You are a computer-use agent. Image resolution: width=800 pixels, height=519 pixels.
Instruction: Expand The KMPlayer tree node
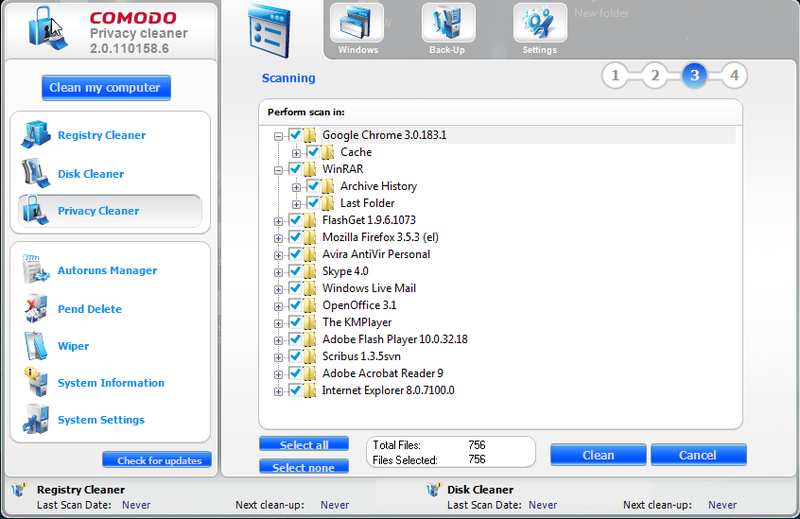pyautogui.click(x=278, y=324)
